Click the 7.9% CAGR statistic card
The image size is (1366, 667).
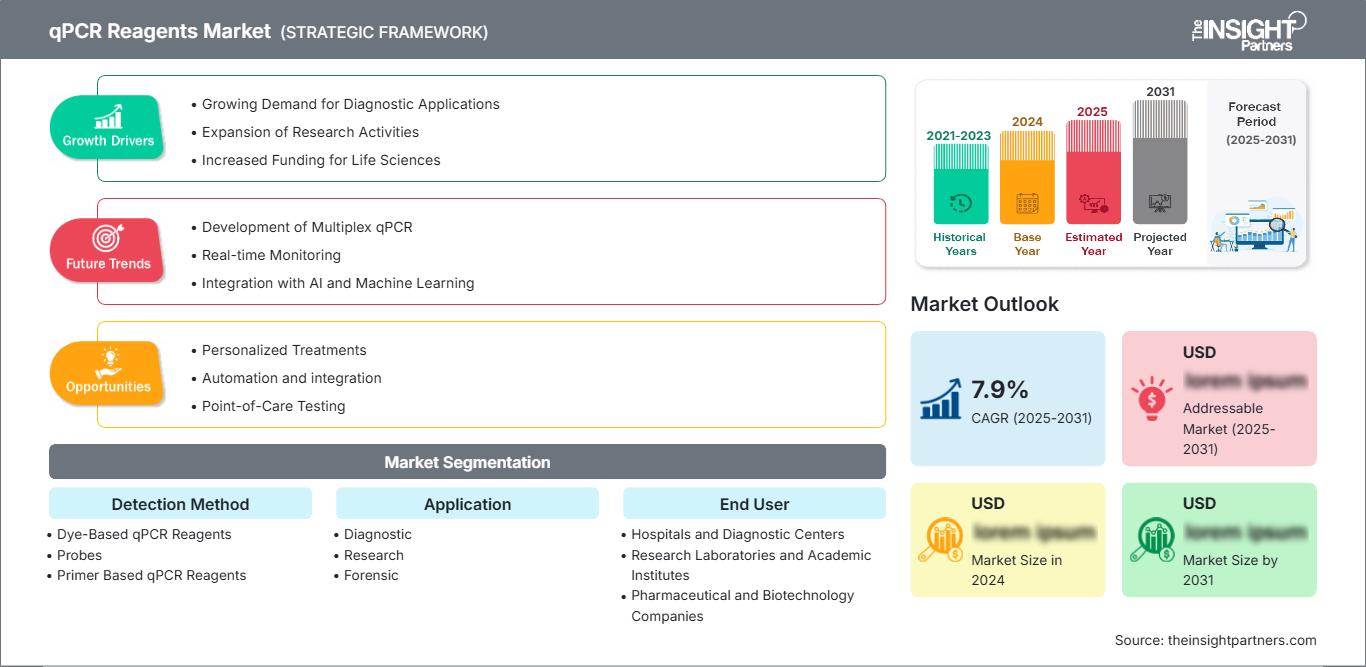[1007, 398]
